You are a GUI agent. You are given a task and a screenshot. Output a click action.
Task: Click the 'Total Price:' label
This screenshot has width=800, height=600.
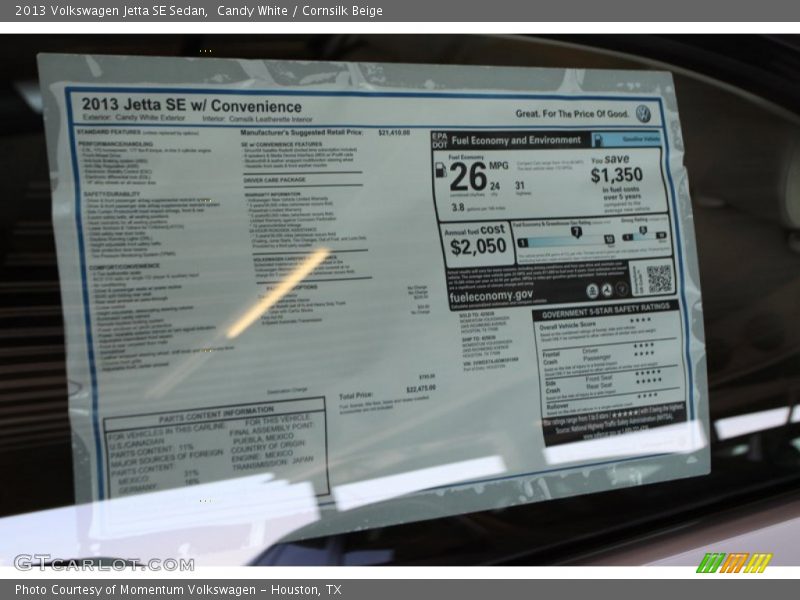(356, 396)
